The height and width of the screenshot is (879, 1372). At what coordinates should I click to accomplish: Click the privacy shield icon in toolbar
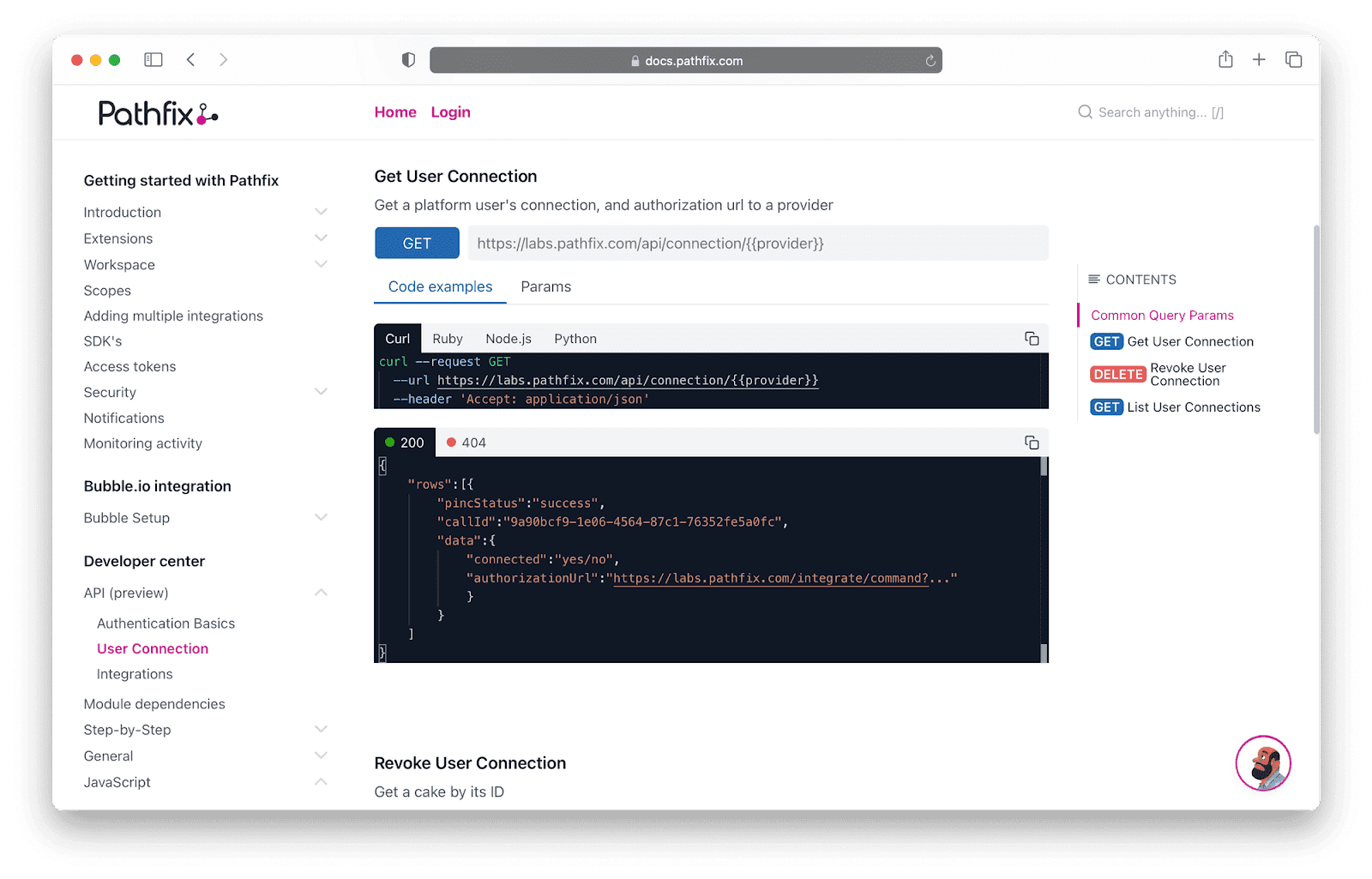coord(408,59)
